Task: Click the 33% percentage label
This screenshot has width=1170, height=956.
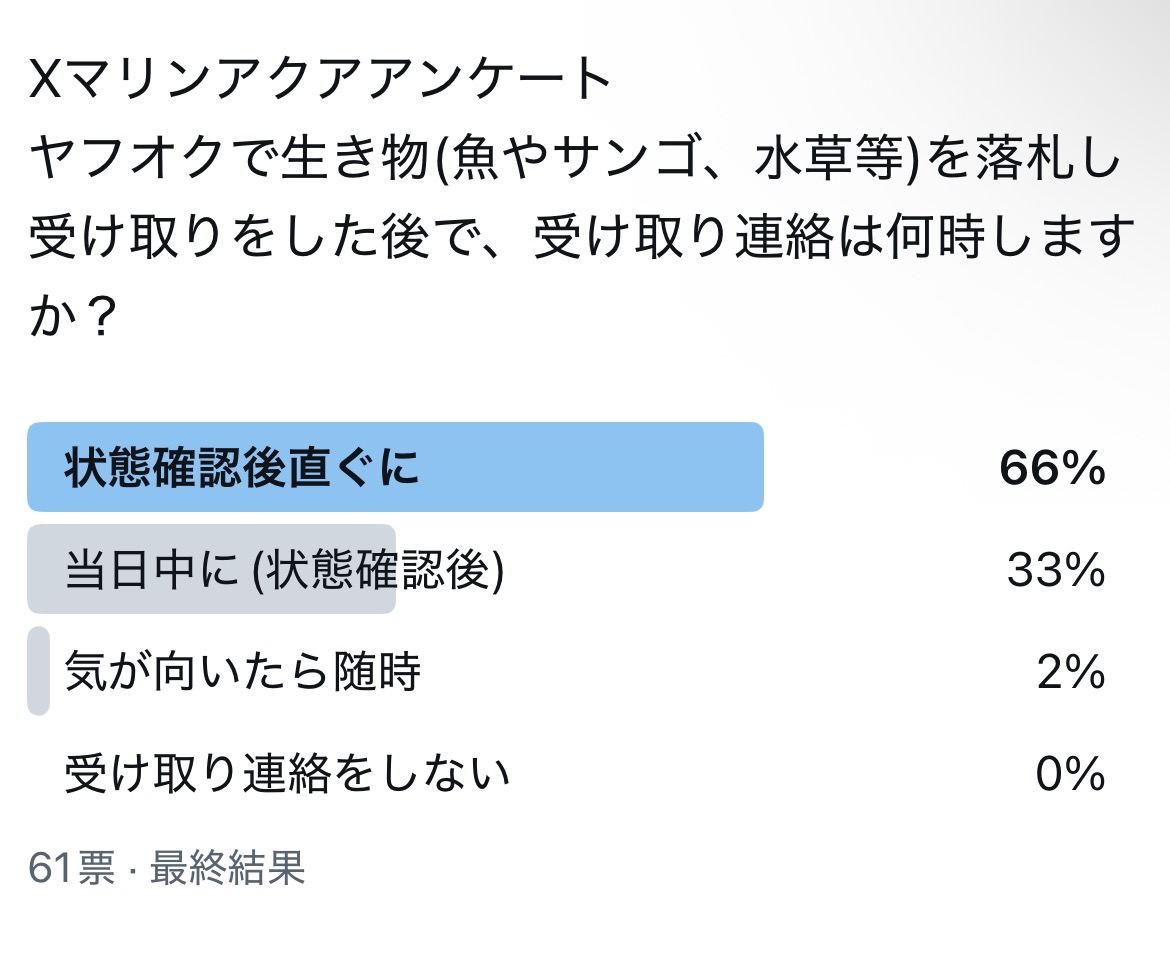Action: [x=1056, y=569]
